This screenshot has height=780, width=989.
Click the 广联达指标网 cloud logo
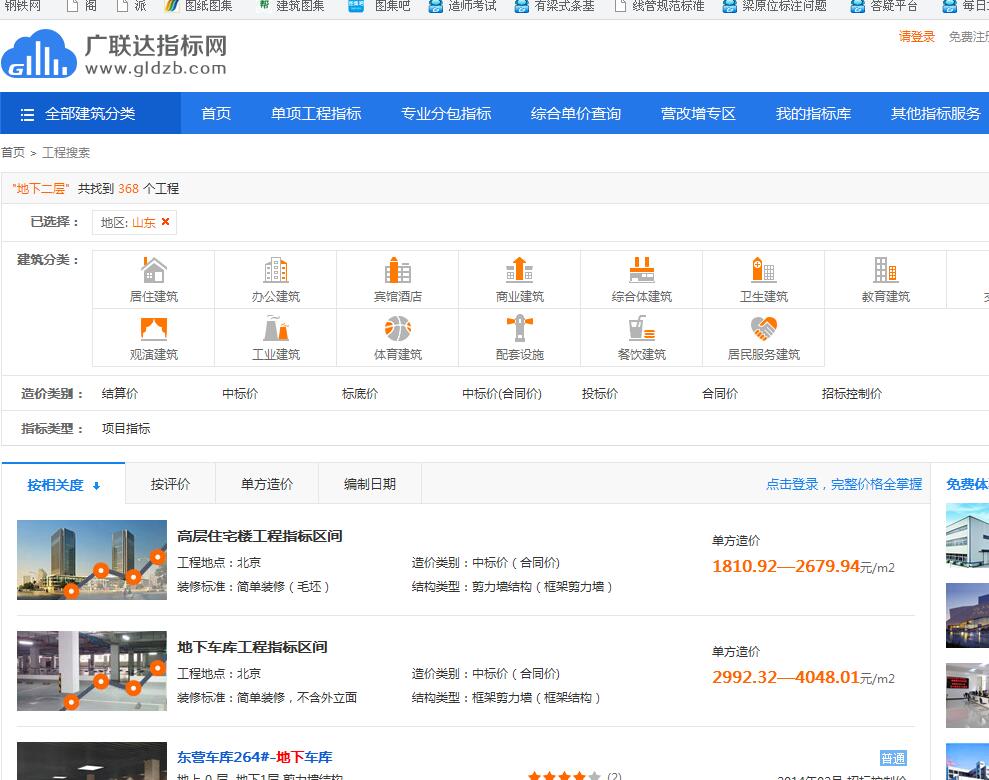click(x=39, y=55)
